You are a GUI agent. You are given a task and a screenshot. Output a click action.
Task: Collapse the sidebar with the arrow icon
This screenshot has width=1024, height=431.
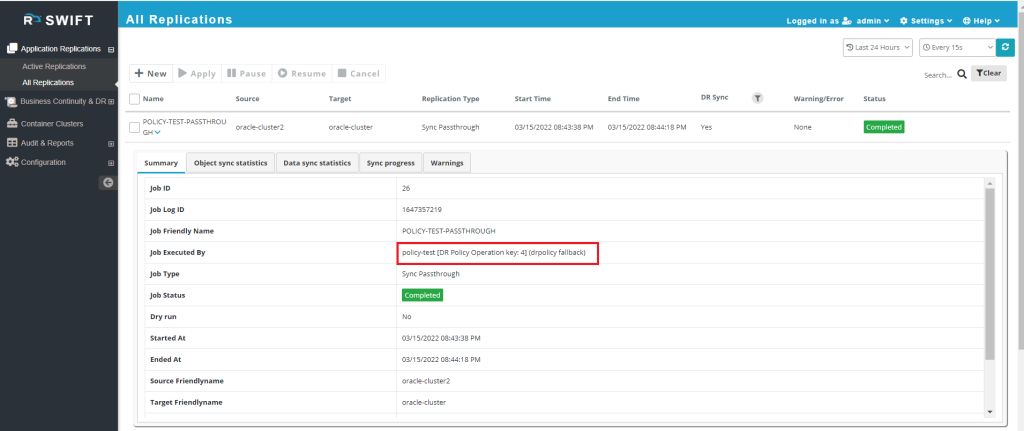coord(108,183)
